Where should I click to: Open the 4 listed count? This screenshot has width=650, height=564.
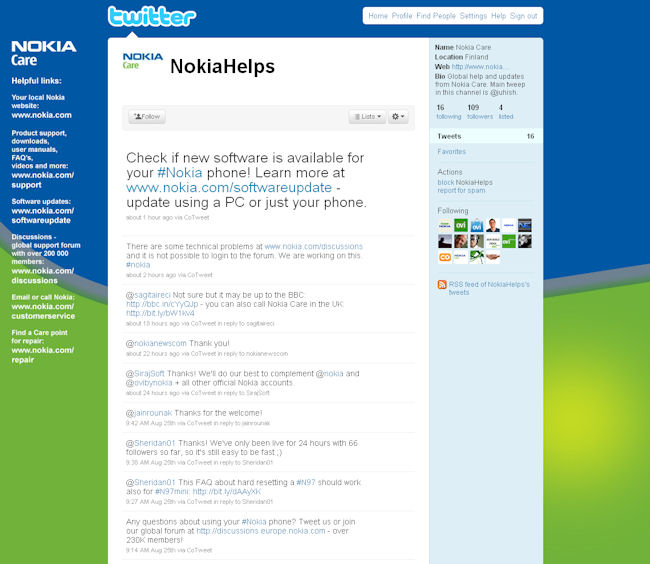click(x=506, y=112)
